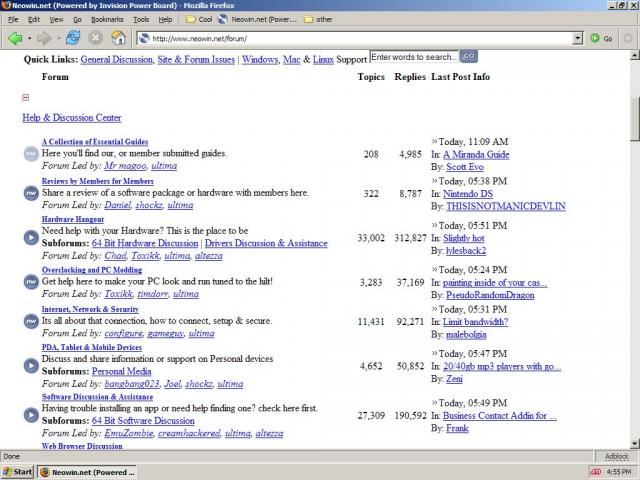Viewport: 640px width, 480px height.
Task: Click the Home icon in toolbar
Action: pos(118,38)
